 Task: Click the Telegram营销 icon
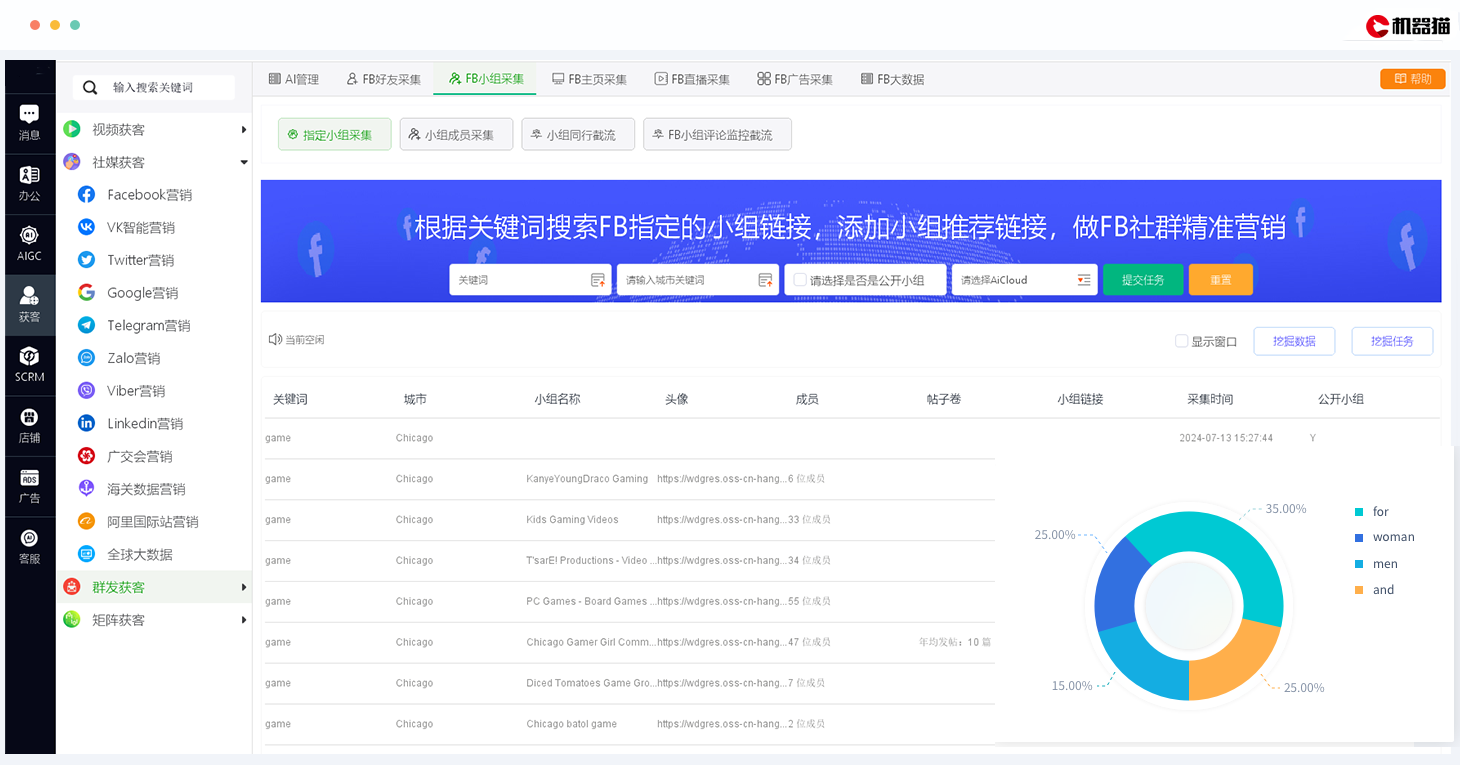click(x=87, y=325)
